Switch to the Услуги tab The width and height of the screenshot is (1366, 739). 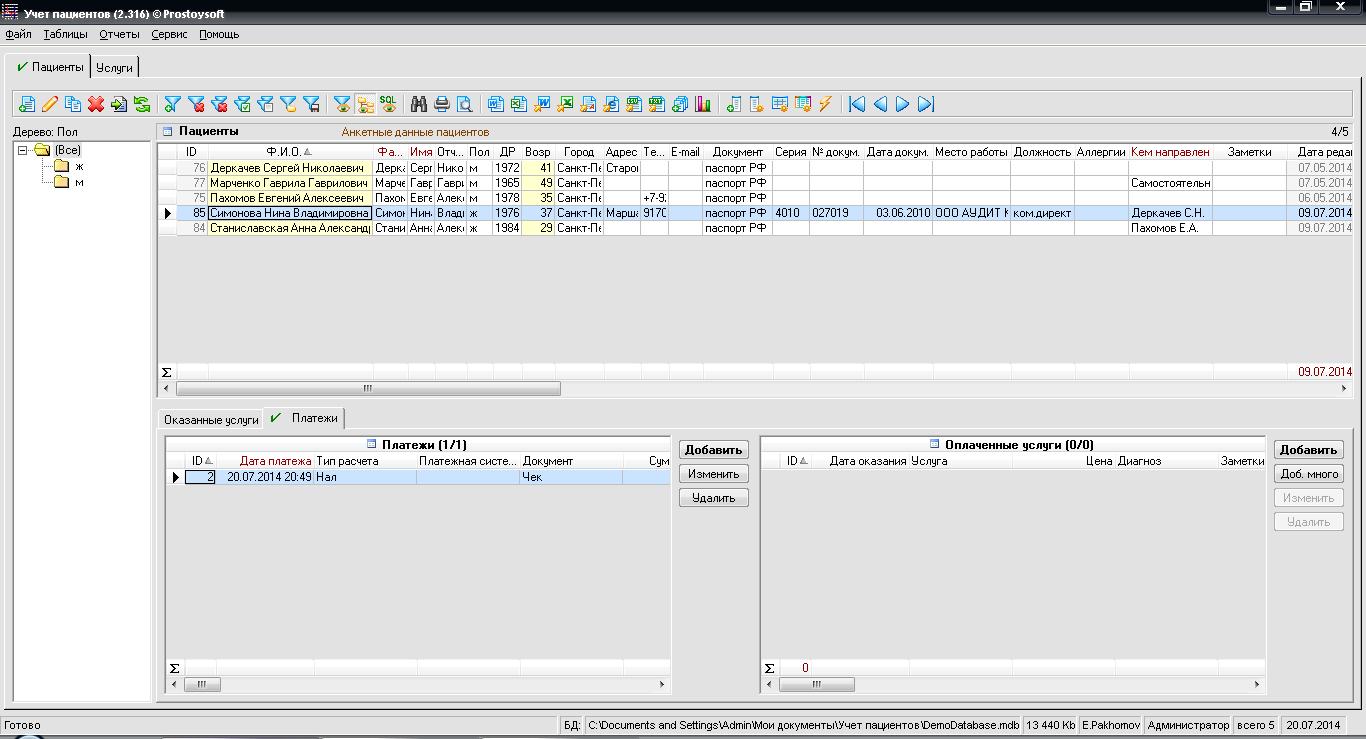[114, 68]
